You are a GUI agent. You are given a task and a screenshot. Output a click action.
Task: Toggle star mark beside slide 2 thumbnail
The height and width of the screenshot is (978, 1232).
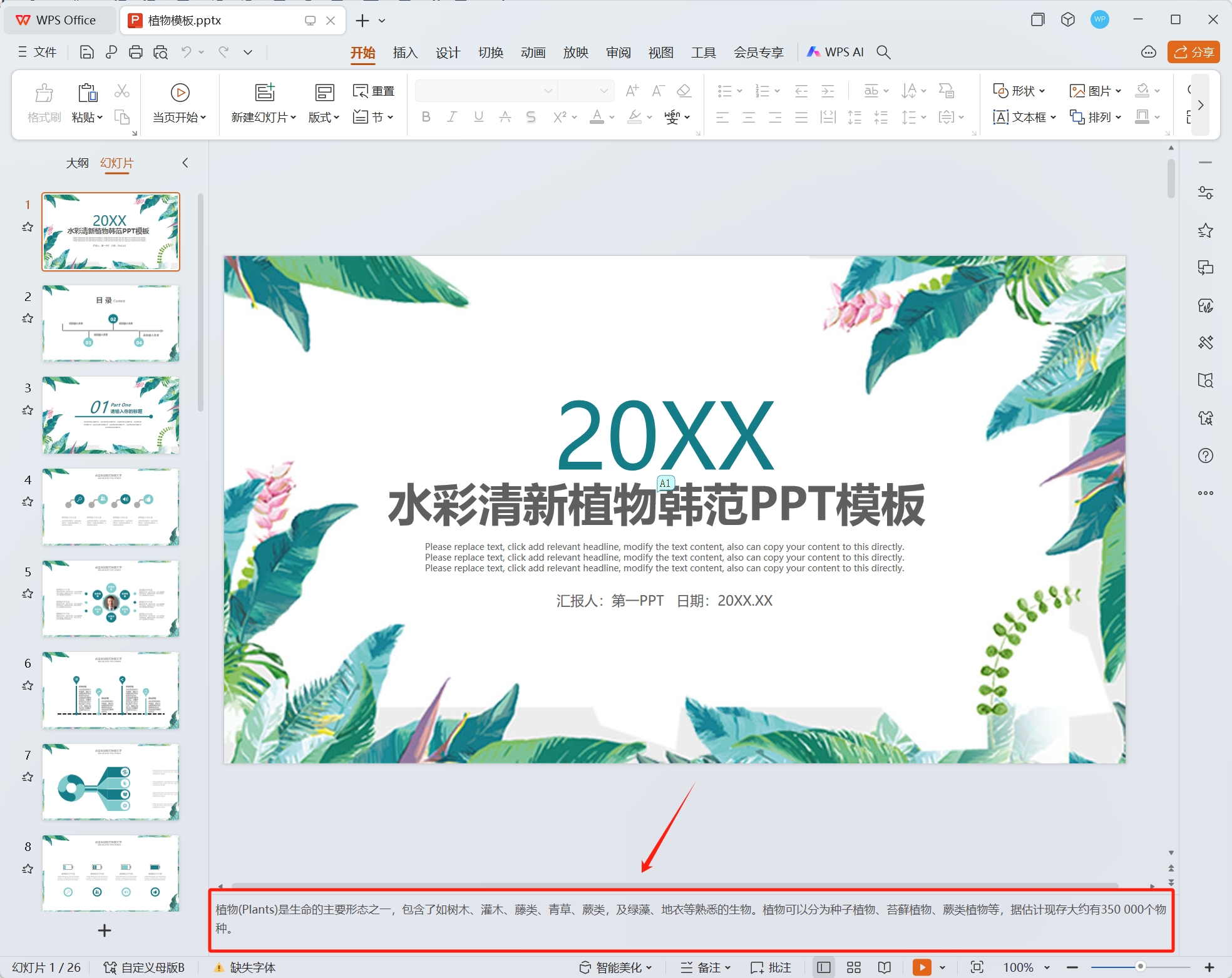coord(28,318)
